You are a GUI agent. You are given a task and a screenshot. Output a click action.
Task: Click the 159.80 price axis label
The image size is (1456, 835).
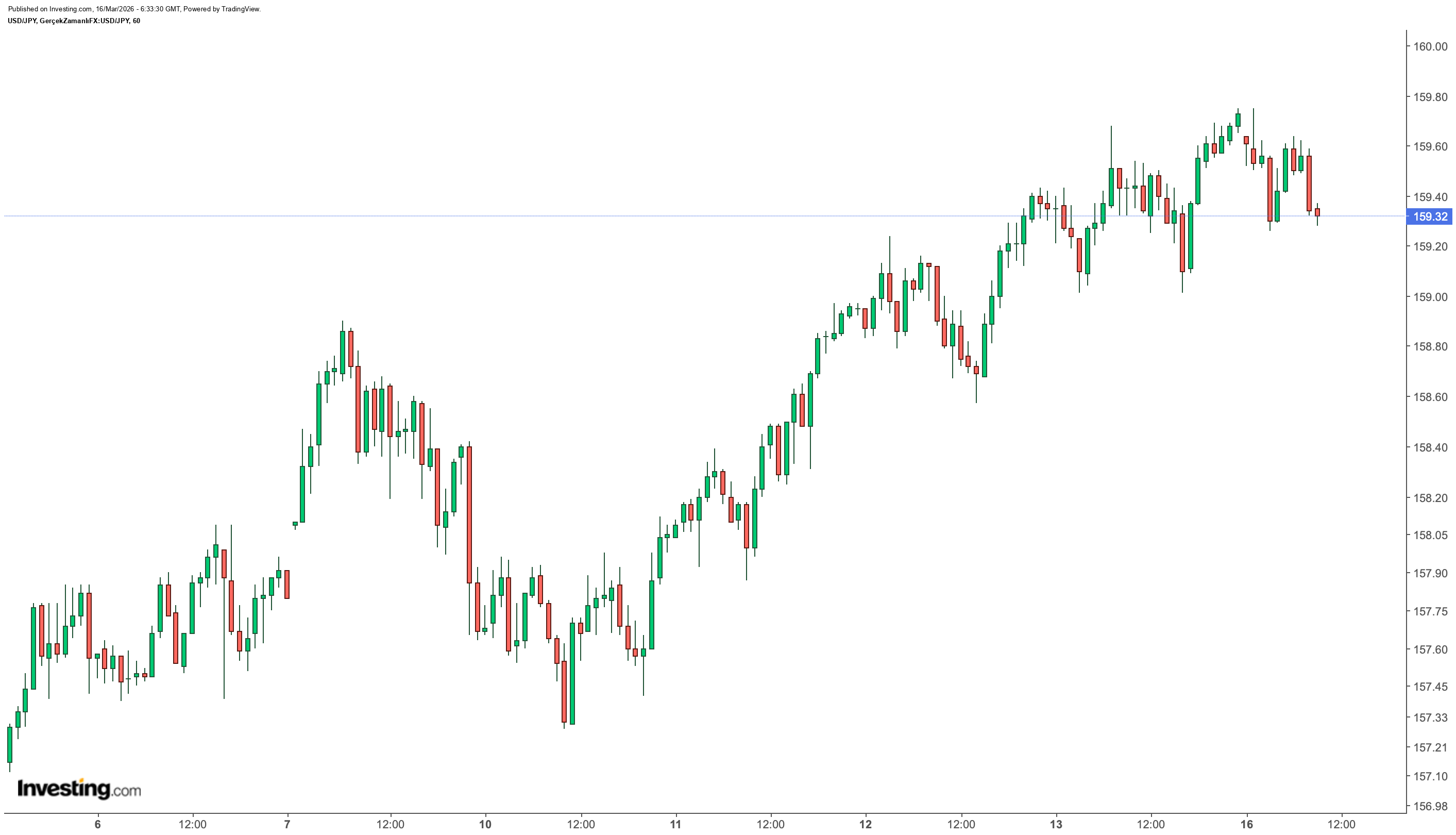point(1431,96)
